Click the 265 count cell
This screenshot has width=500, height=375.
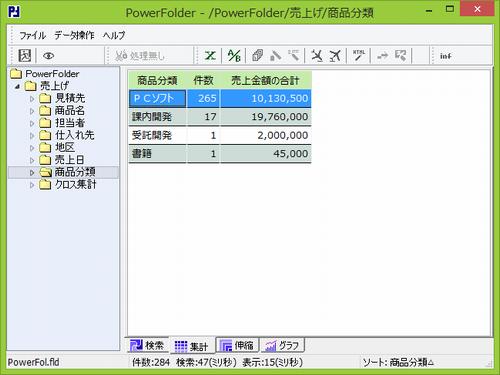(x=203, y=99)
